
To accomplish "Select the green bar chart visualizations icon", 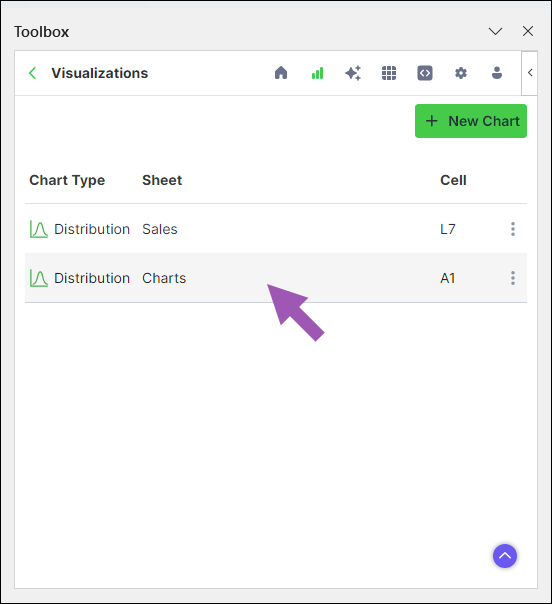I will pyautogui.click(x=317, y=73).
